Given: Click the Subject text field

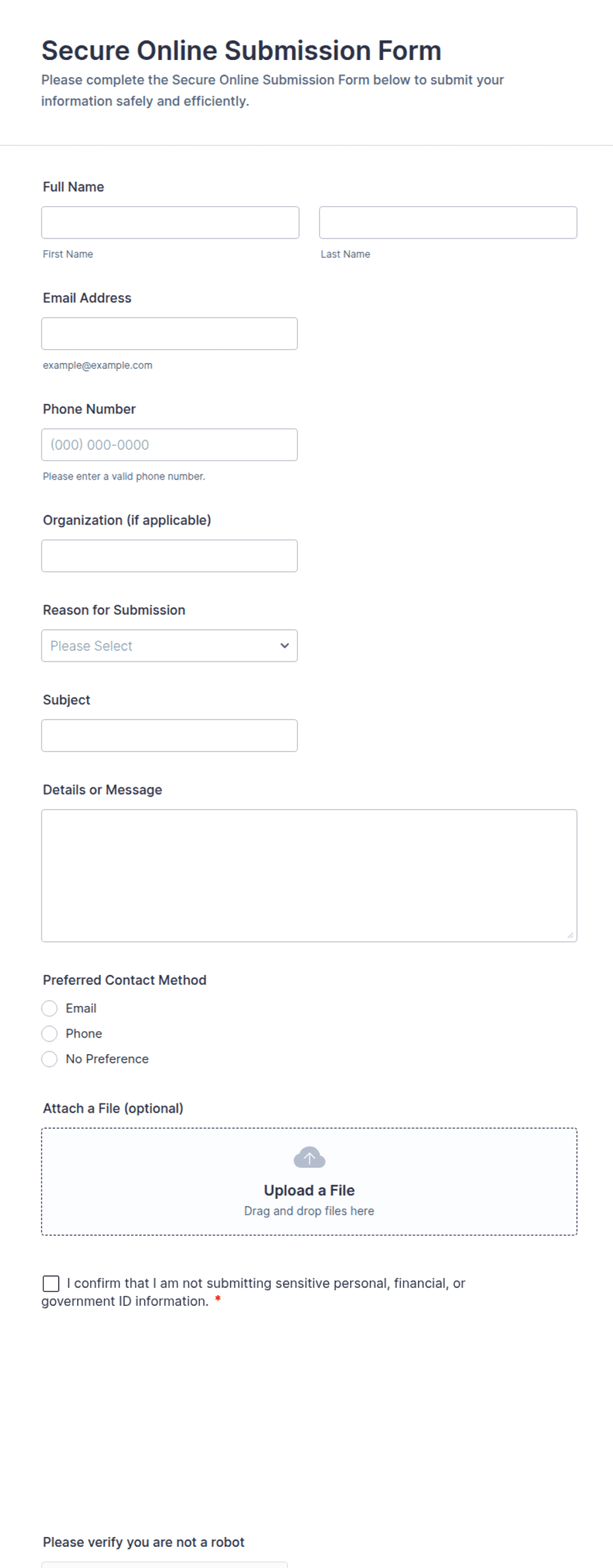Looking at the screenshot, I should coord(169,736).
